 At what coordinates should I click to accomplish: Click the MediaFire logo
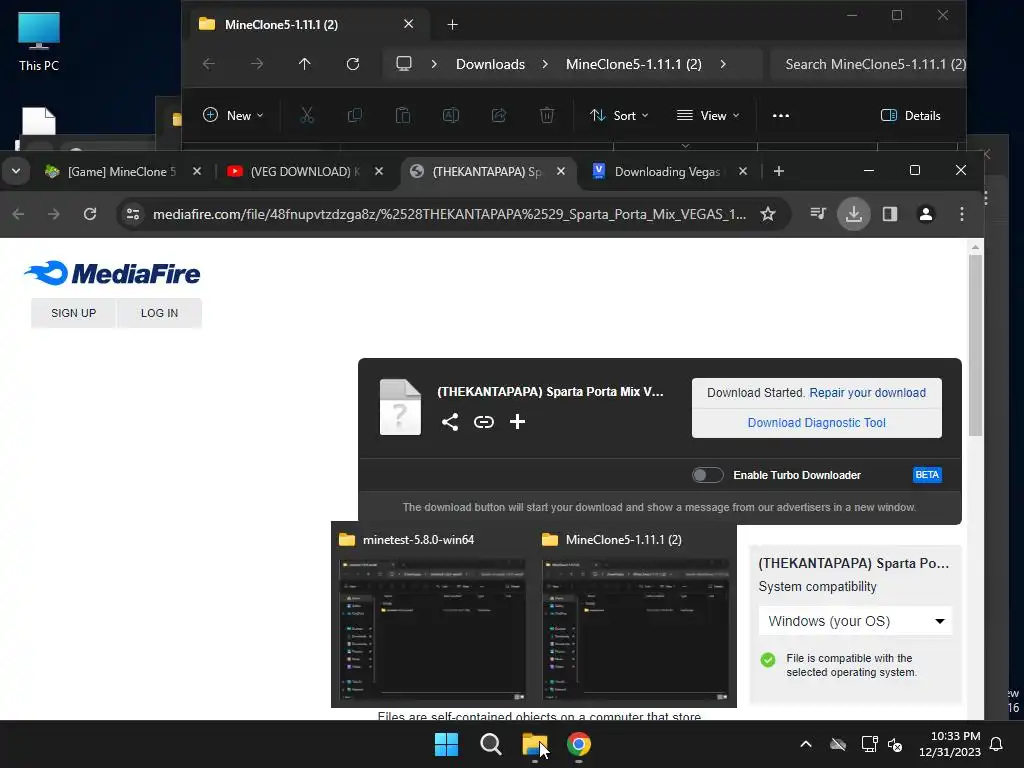[112, 273]
